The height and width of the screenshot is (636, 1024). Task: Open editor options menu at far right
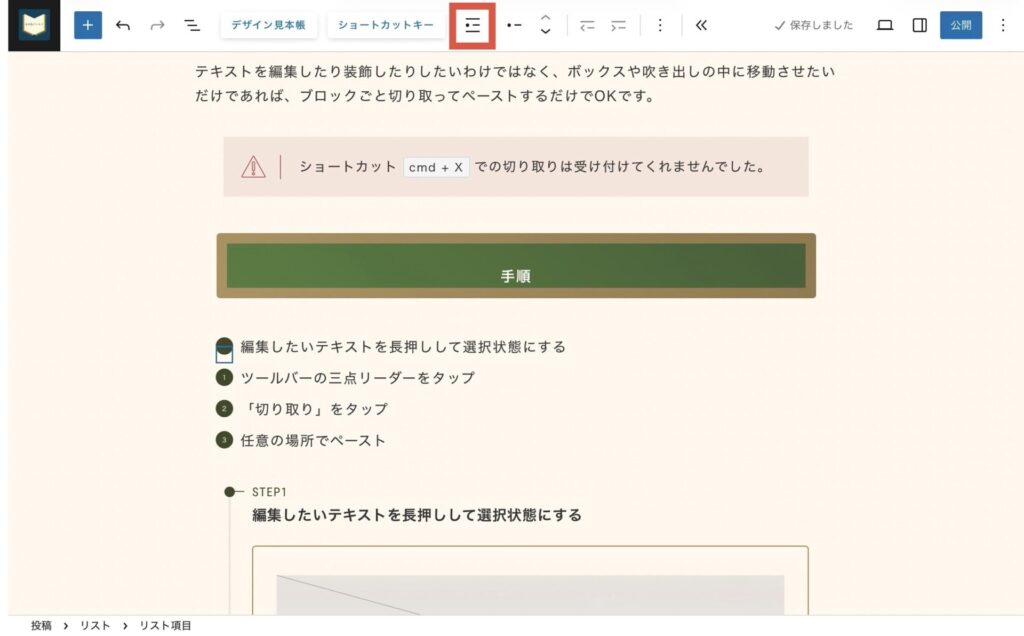[x=1003, y=26]
